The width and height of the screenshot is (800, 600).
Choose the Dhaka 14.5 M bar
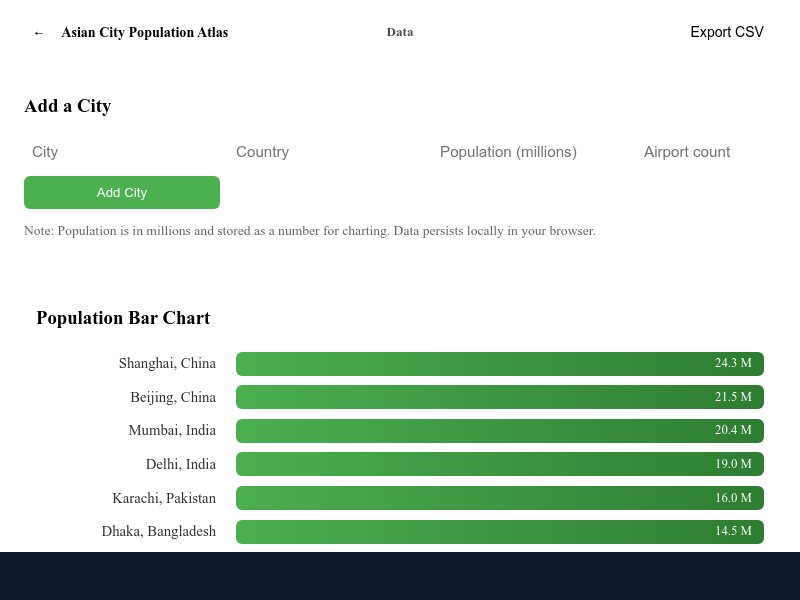pos(500,532)
